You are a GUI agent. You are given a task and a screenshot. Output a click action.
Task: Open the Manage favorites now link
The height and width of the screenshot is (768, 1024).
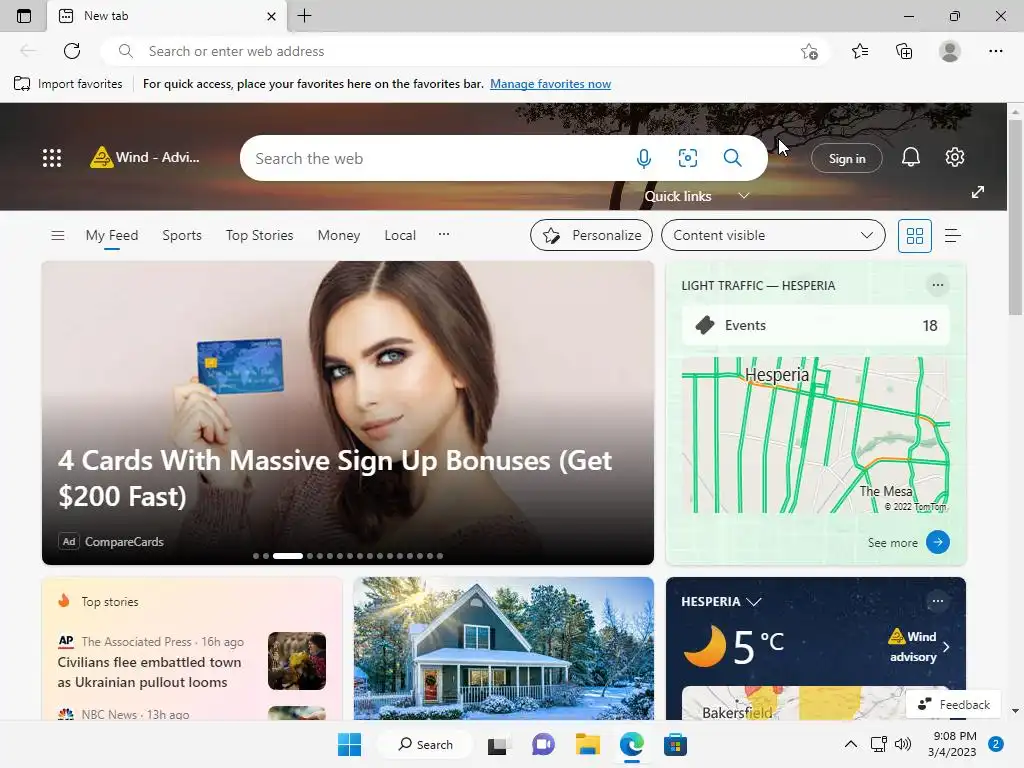(x=551, y=84)
